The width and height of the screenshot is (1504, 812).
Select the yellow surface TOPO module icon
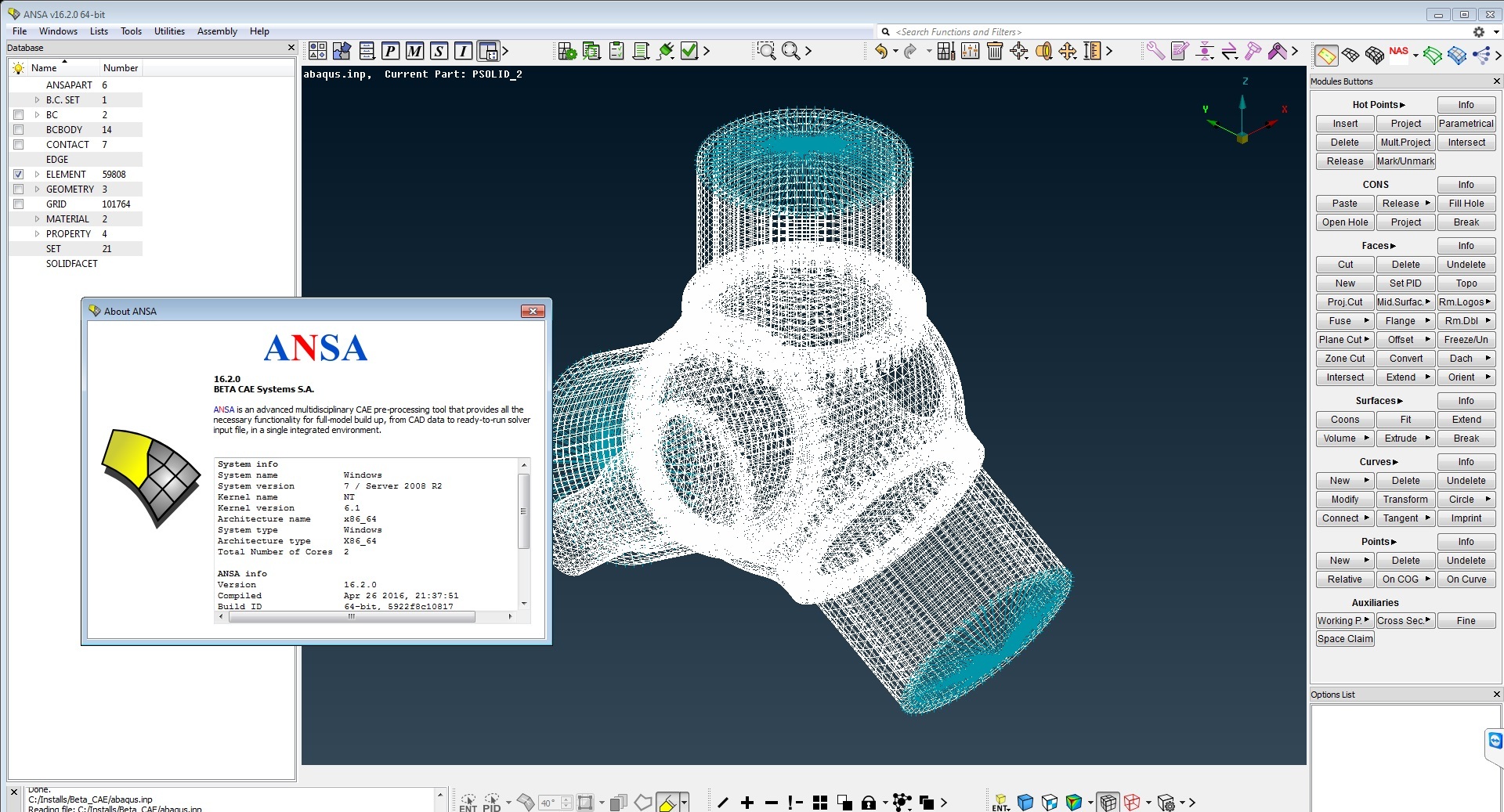[x=1326, y=56]
